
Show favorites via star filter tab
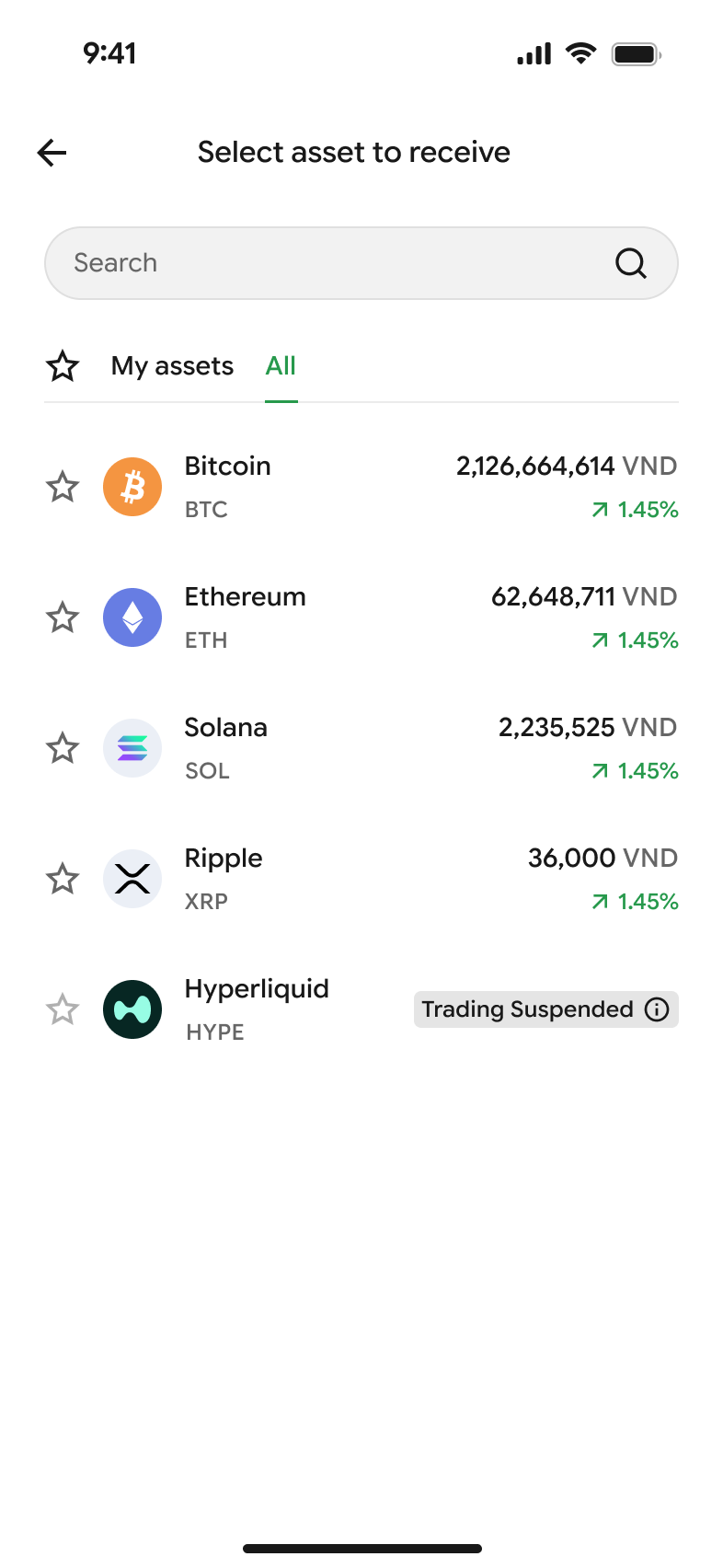tap(63, 366)
